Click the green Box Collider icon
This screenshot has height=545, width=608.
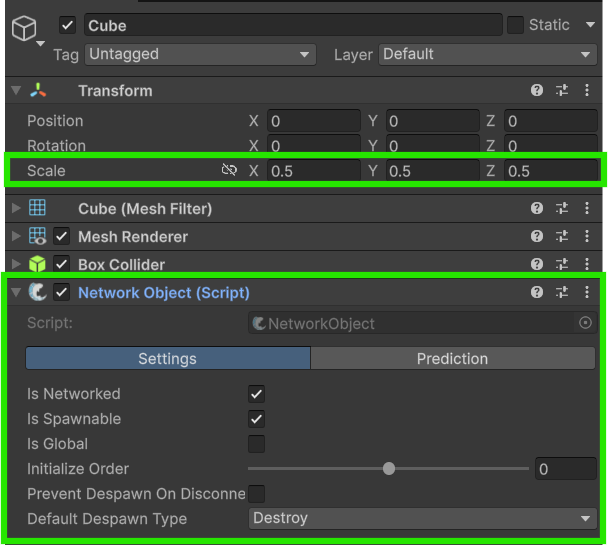(37, 264)
